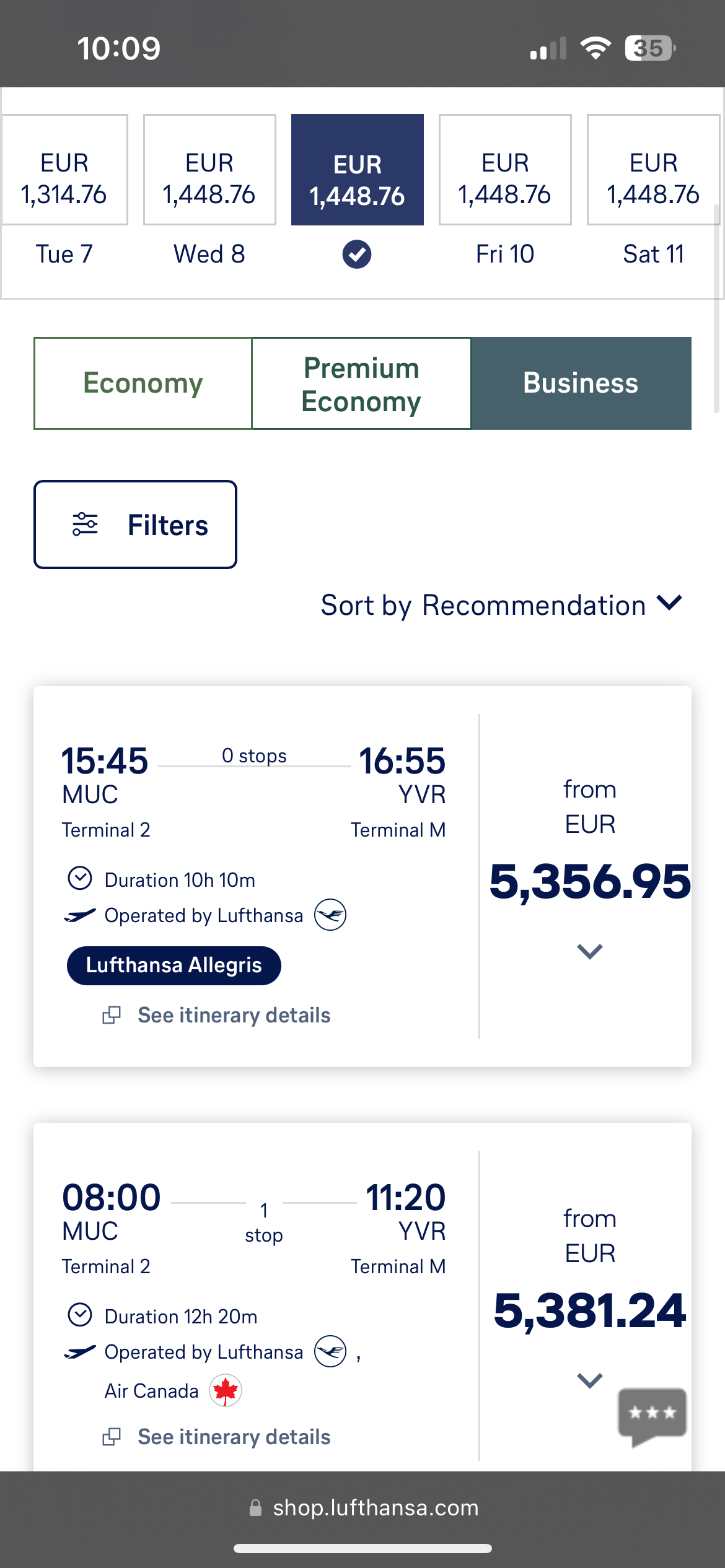Click the Air Canada maple leaf logo

[226, 1391]
